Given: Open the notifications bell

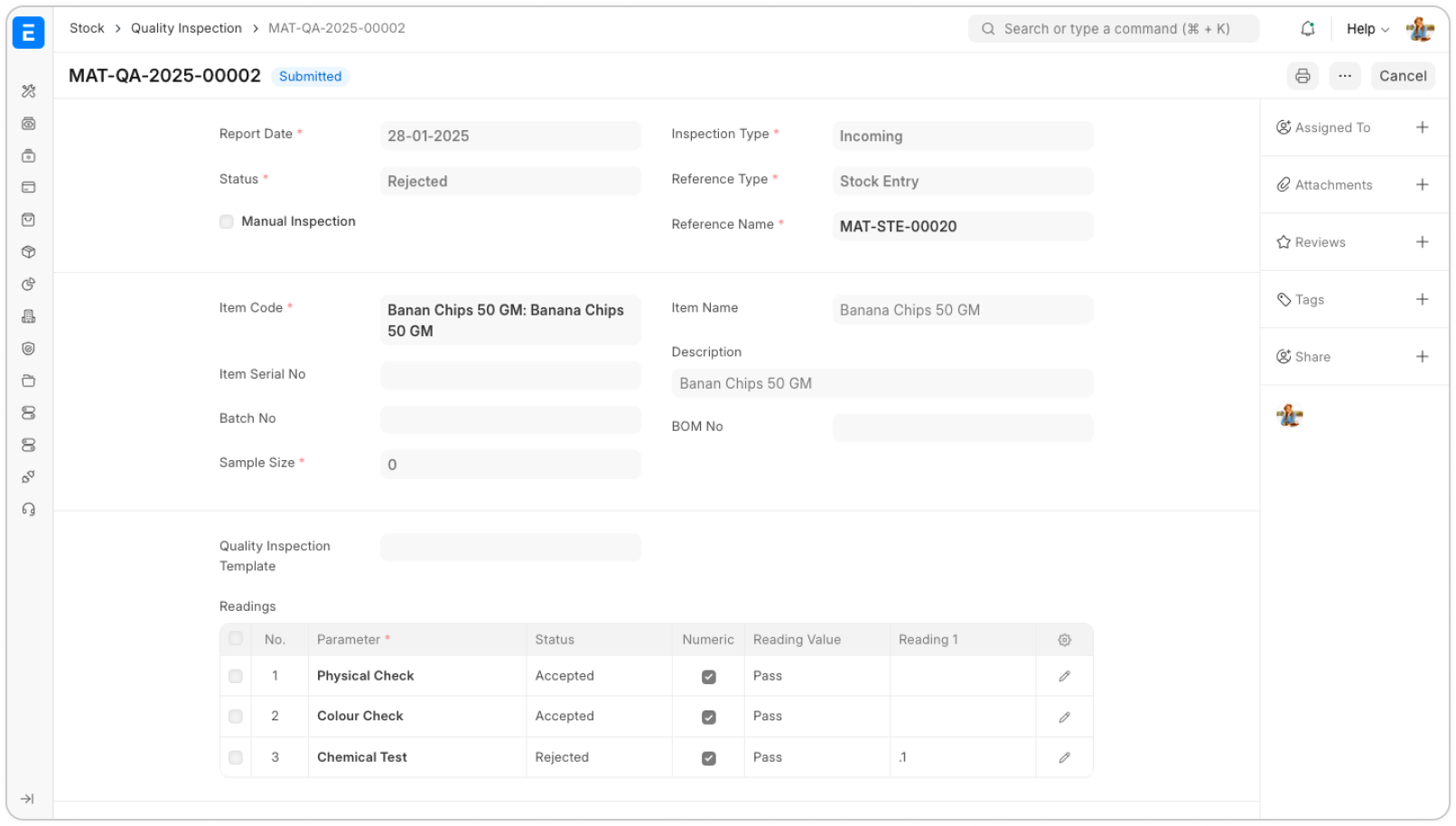Looking at the screenshot, I should point(1307,29).
